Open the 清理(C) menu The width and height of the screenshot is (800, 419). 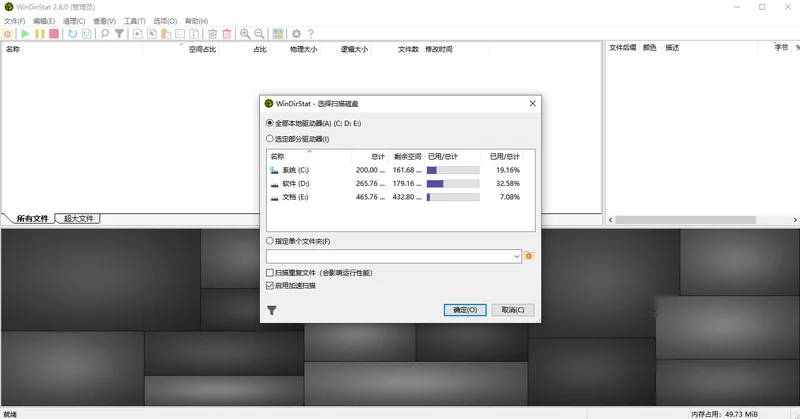(74, 21)
